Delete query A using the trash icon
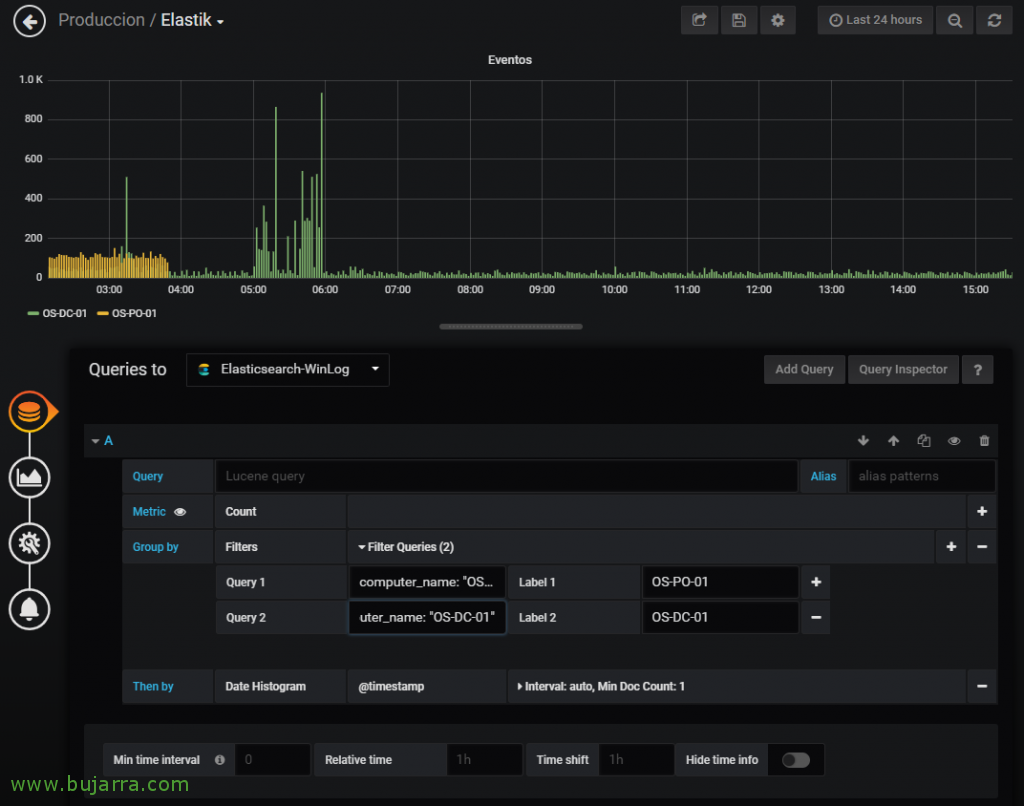 tap(984, 440)
